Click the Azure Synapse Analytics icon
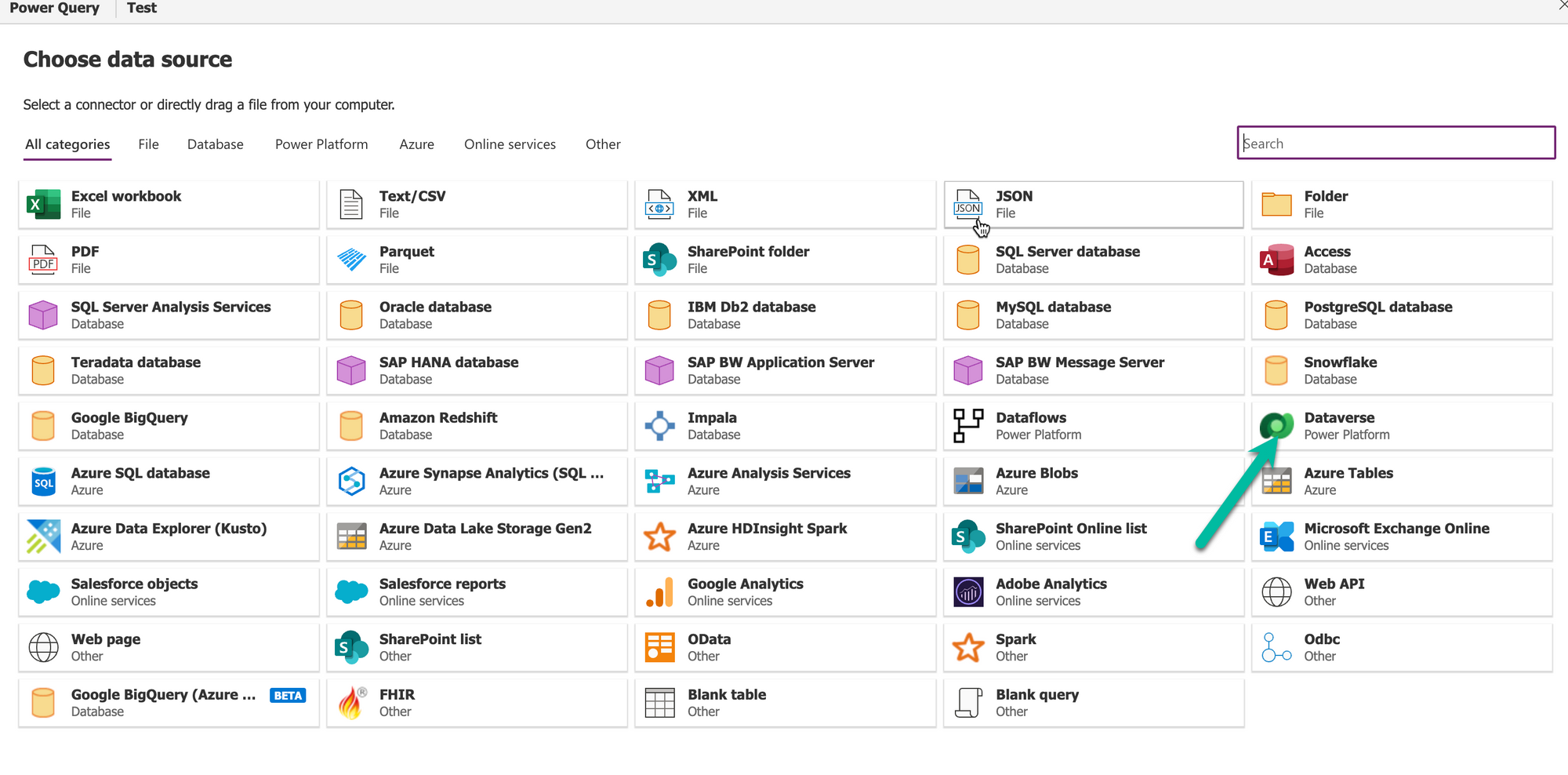 coord(351,482)
